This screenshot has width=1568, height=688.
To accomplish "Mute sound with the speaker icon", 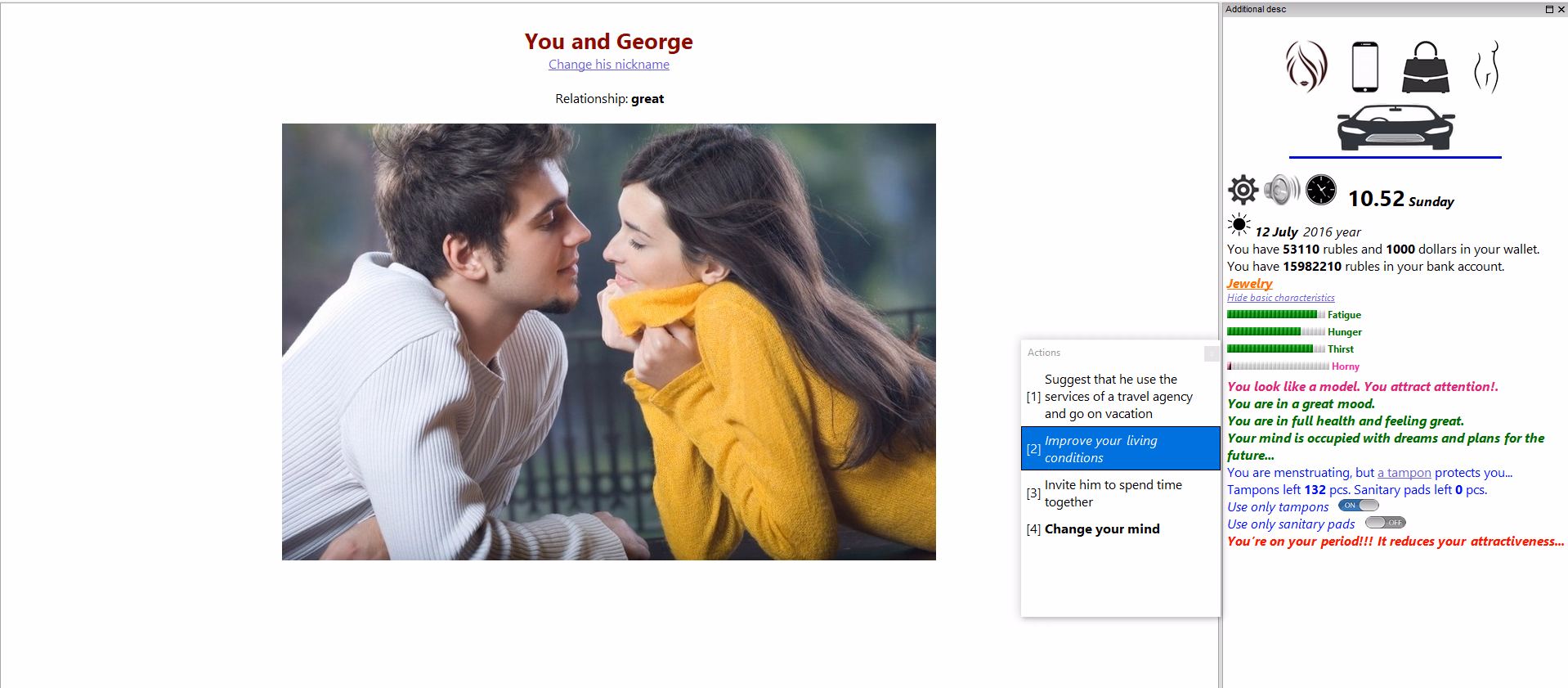I will point(1281,190).
